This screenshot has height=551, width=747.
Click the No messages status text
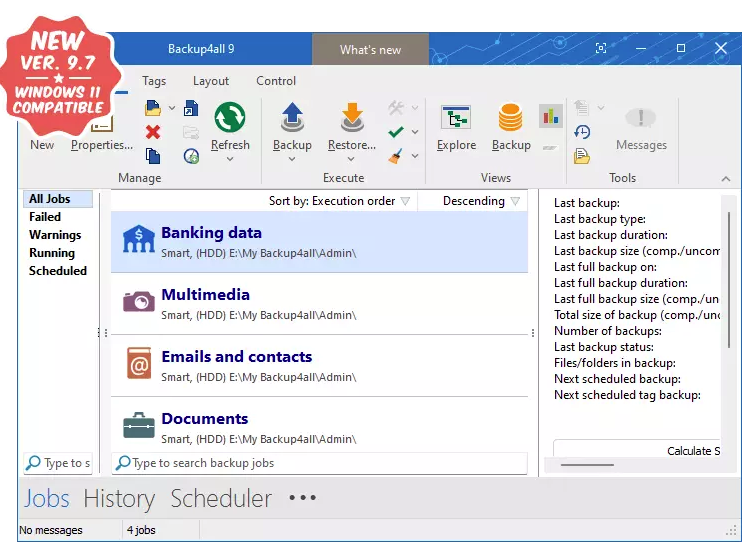(x=50, y=530)
